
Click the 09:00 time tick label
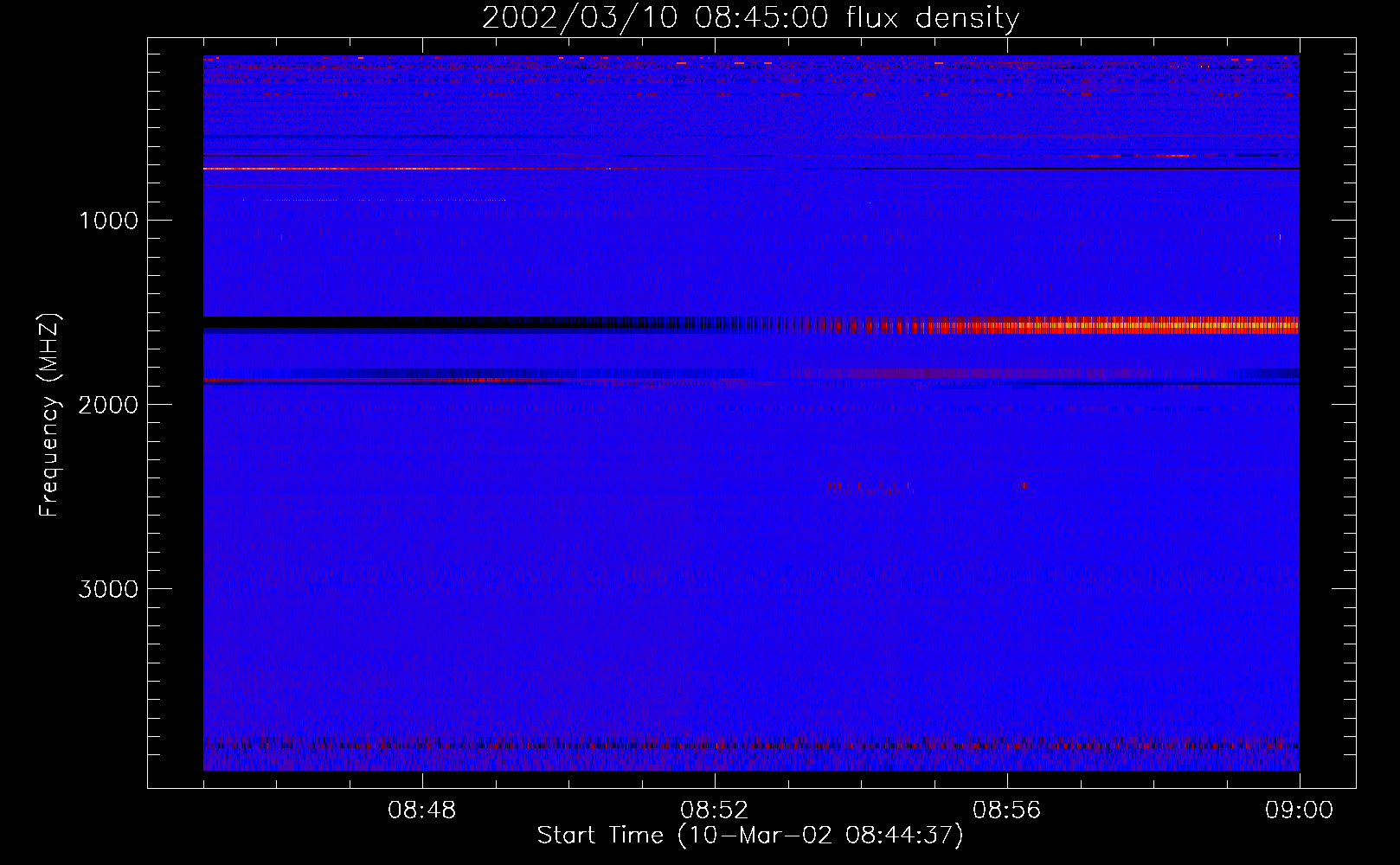click(x=1300, y=811)
